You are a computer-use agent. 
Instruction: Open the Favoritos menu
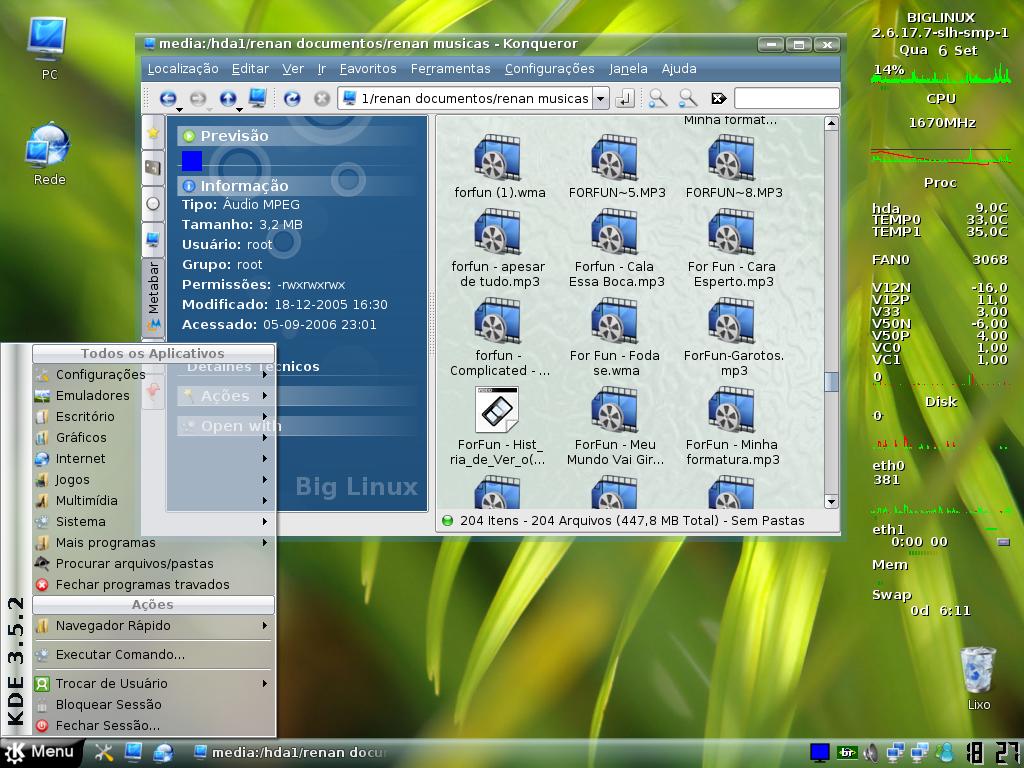[368, 69]
